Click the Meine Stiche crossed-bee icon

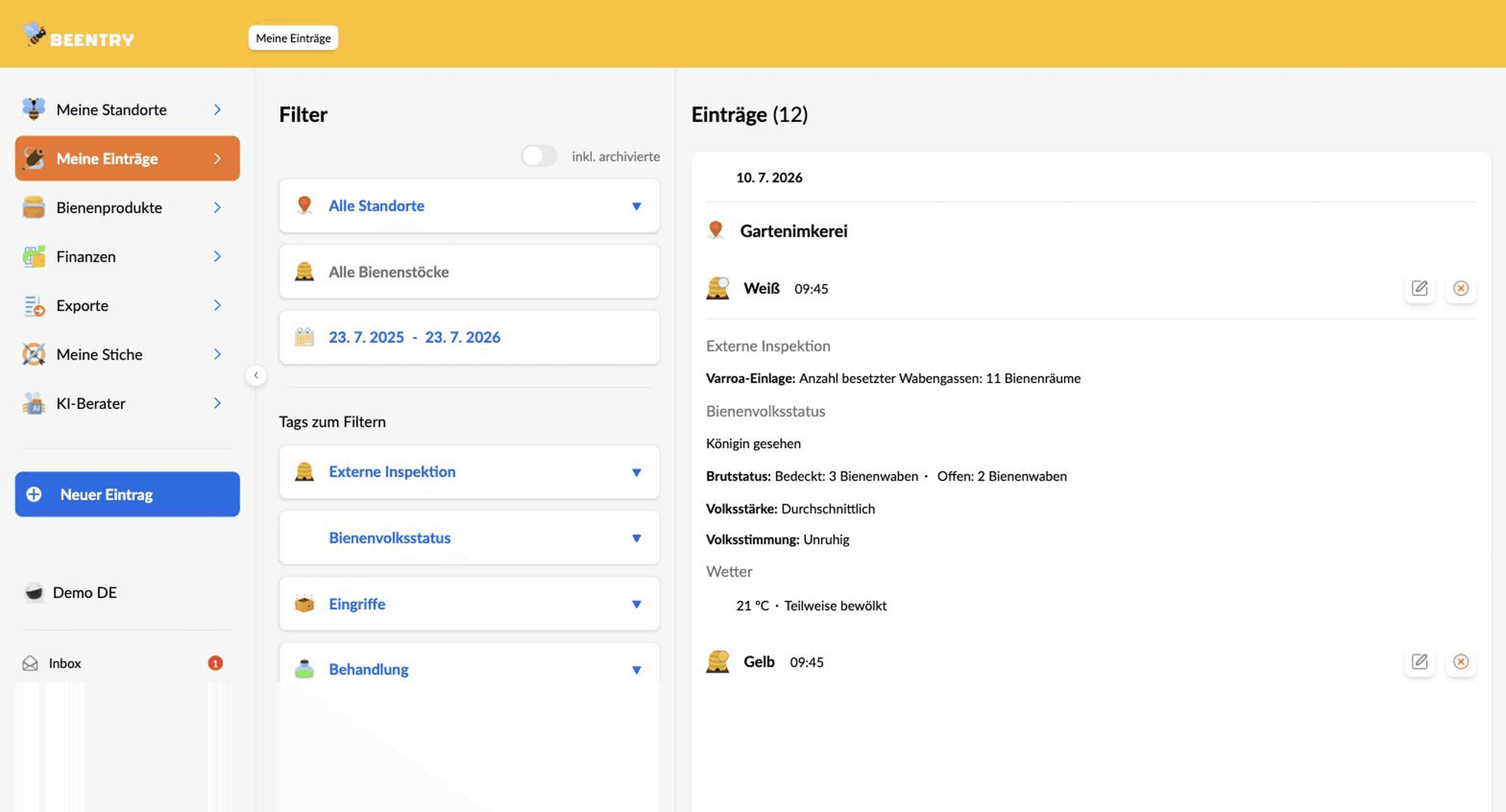click(x=34, y=354)
